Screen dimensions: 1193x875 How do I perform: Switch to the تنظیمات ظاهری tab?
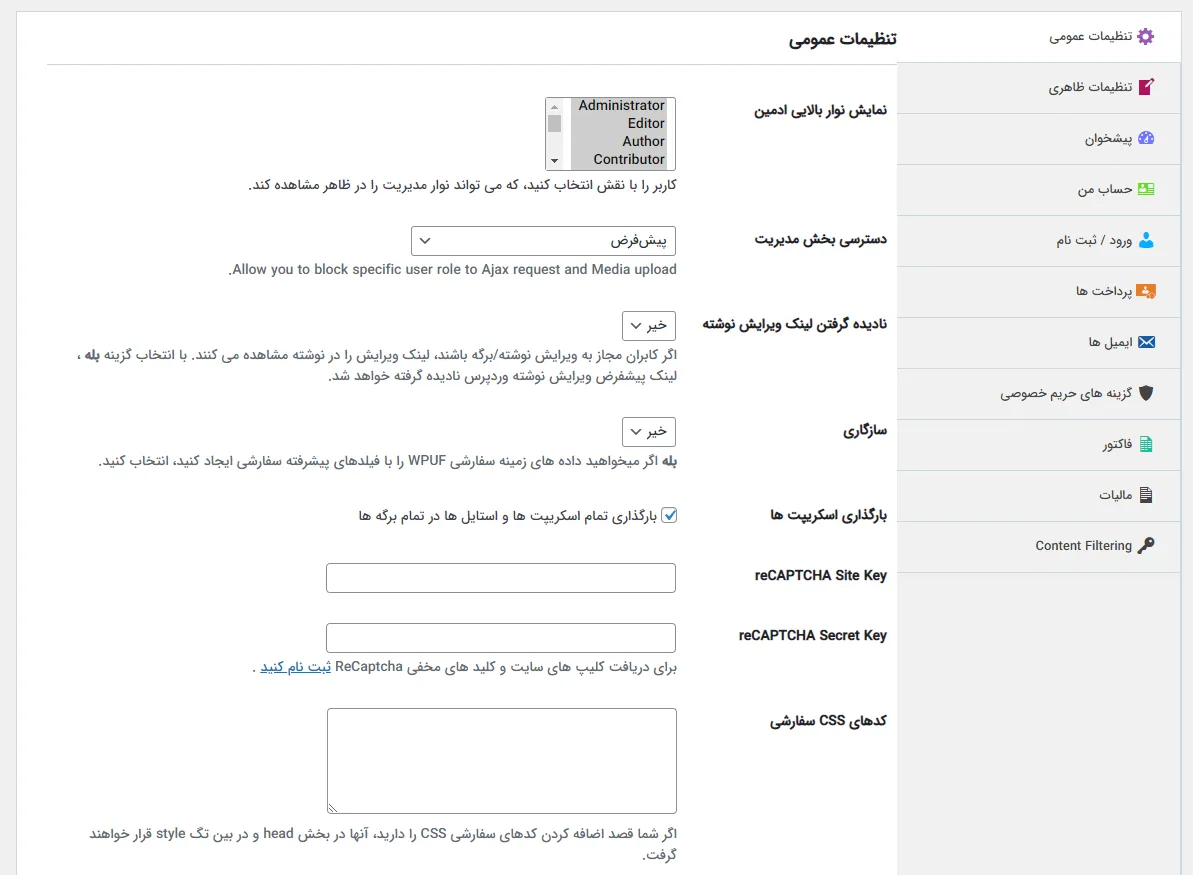pos(1039,88)
